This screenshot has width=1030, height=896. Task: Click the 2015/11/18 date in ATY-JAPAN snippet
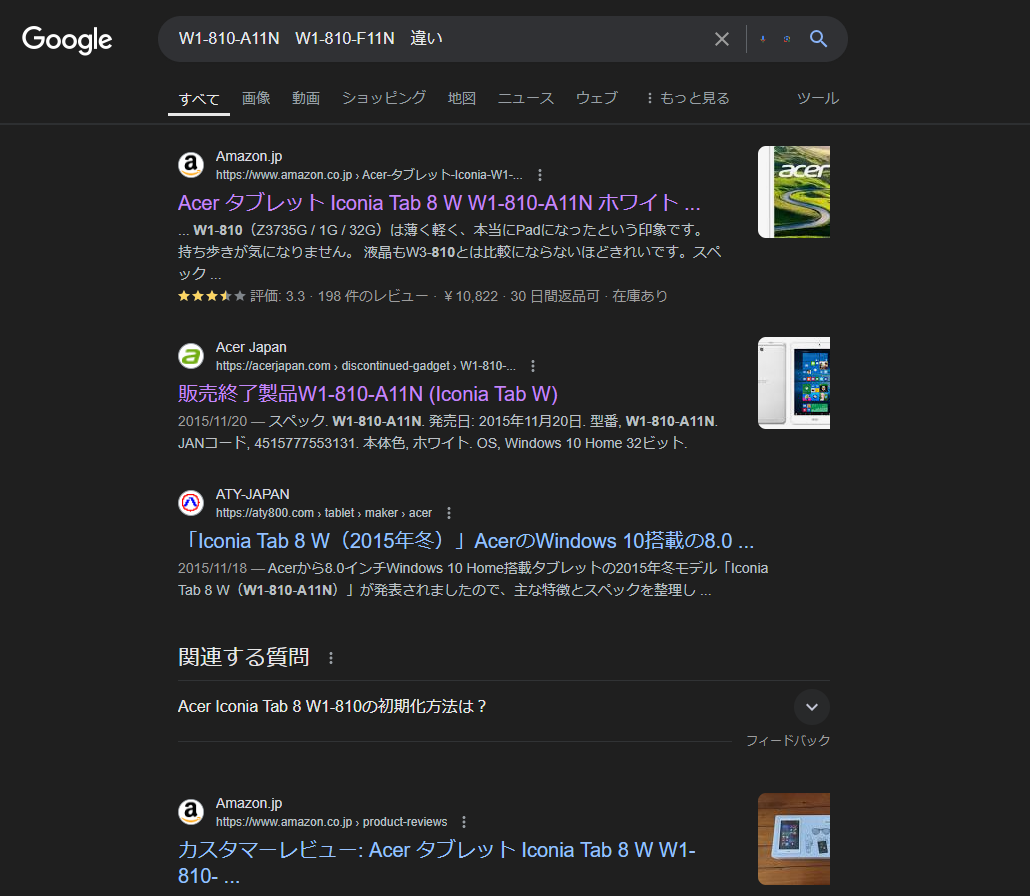(213, 568)
